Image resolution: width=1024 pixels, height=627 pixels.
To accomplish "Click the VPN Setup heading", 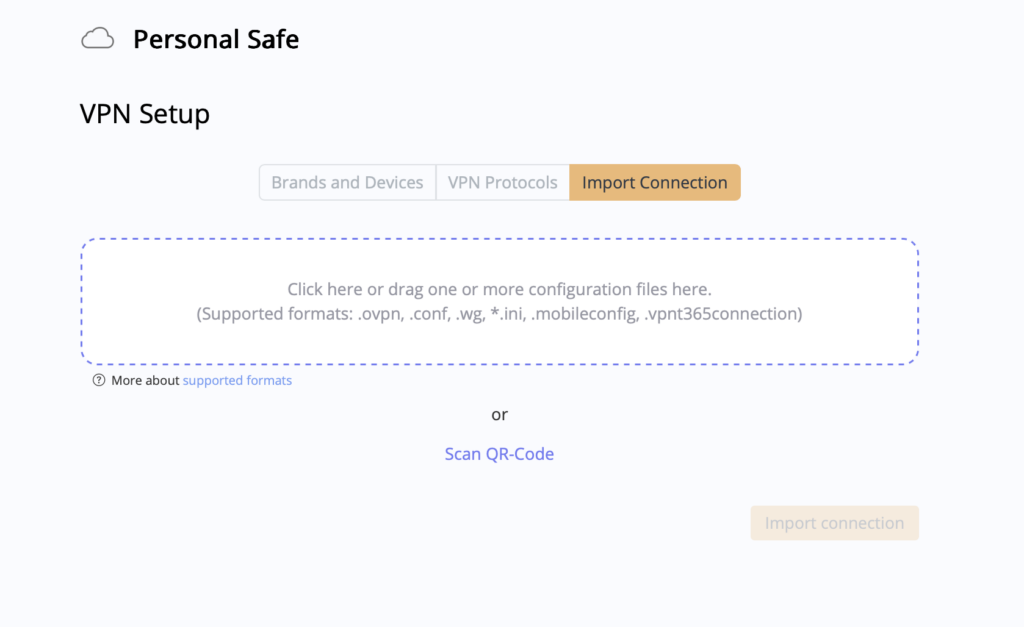I will 144,113.
